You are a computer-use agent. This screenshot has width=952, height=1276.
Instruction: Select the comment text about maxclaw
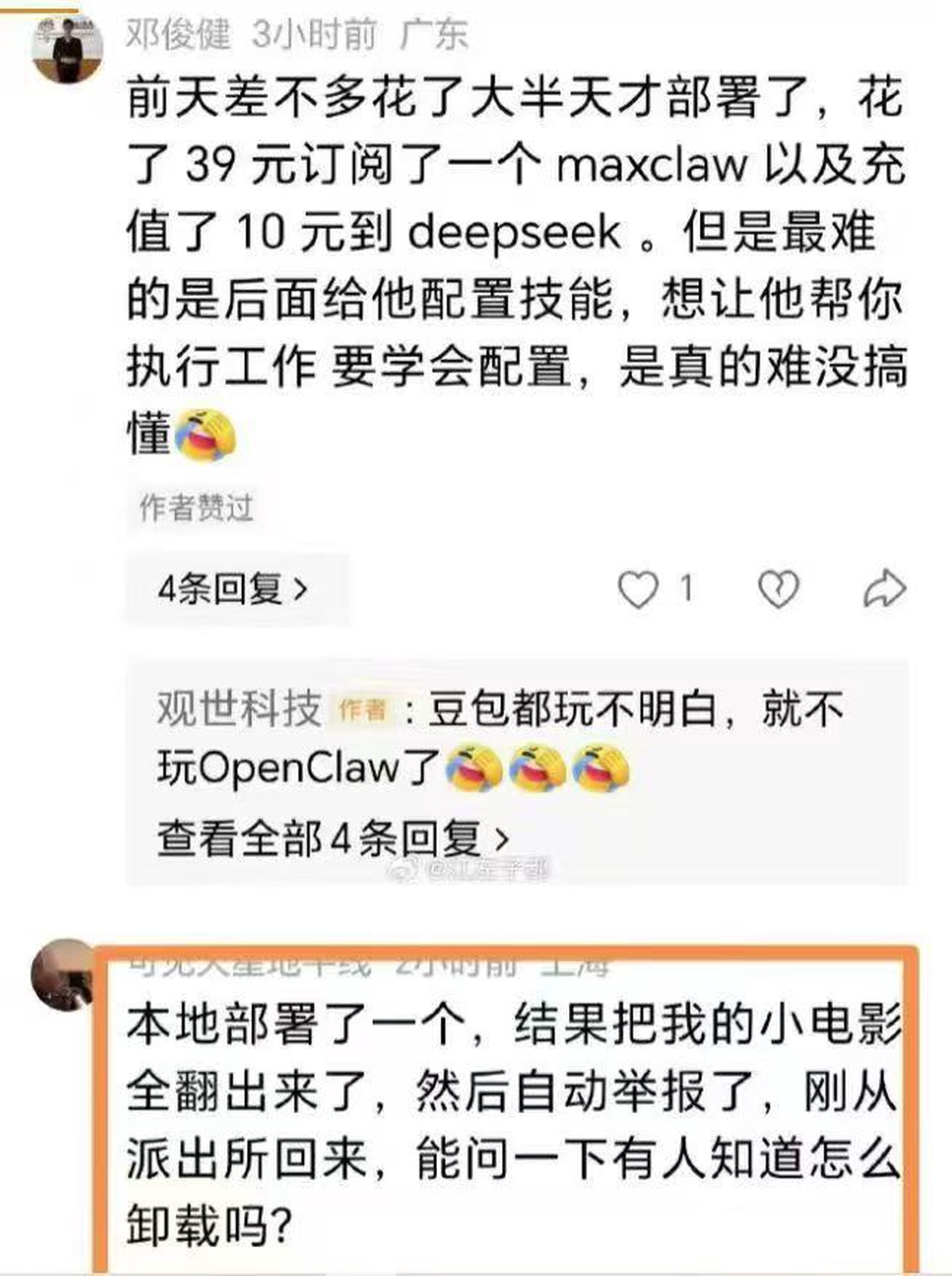coord(516,265)
